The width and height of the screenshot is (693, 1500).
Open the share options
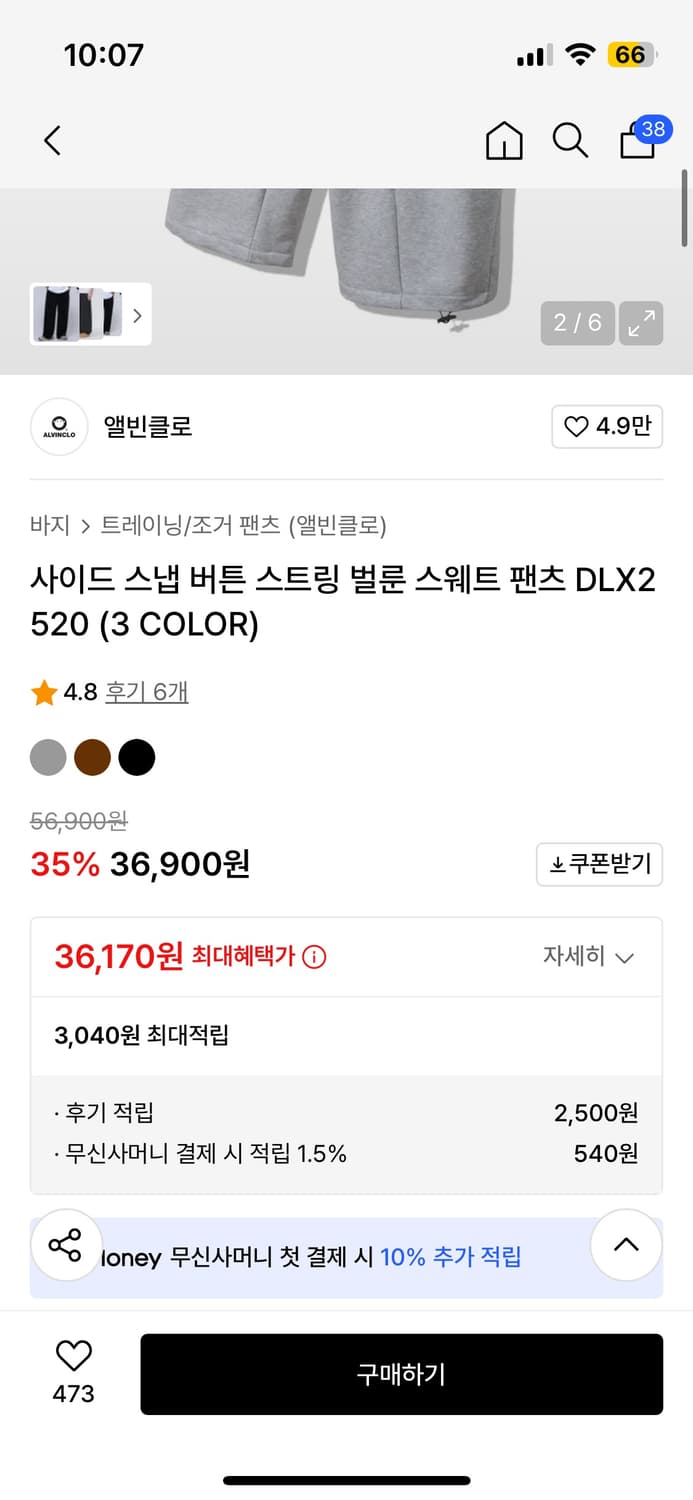click(66, 1245)
